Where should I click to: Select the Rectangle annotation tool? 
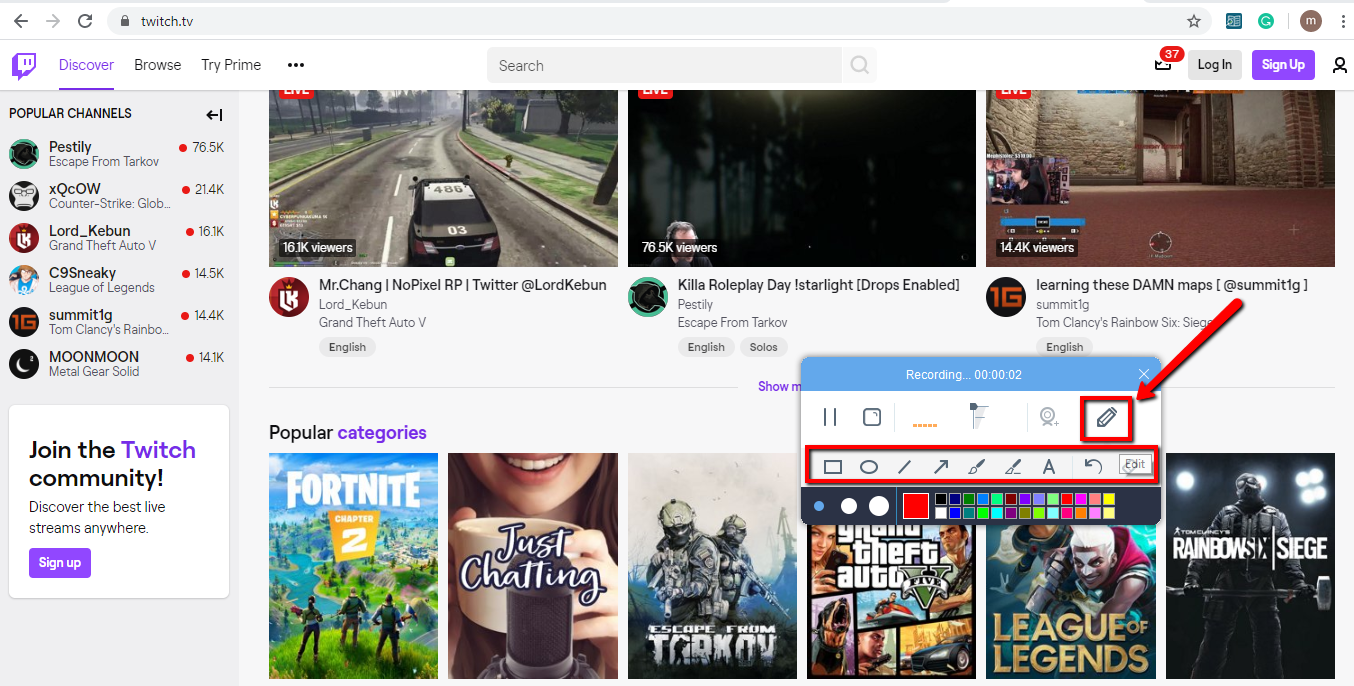point(832,466)
